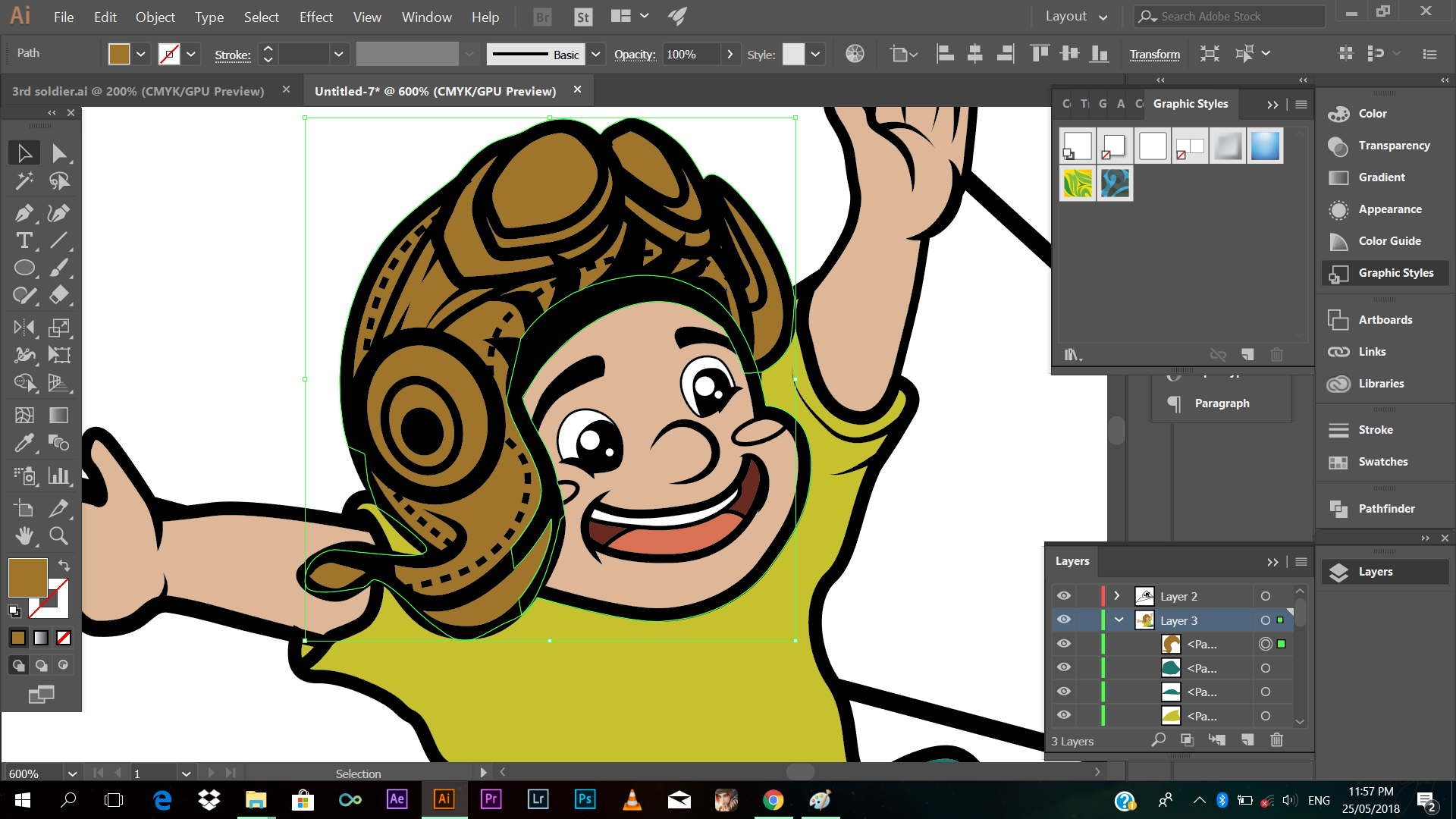Open the Transform panel link

point(1154,54)
